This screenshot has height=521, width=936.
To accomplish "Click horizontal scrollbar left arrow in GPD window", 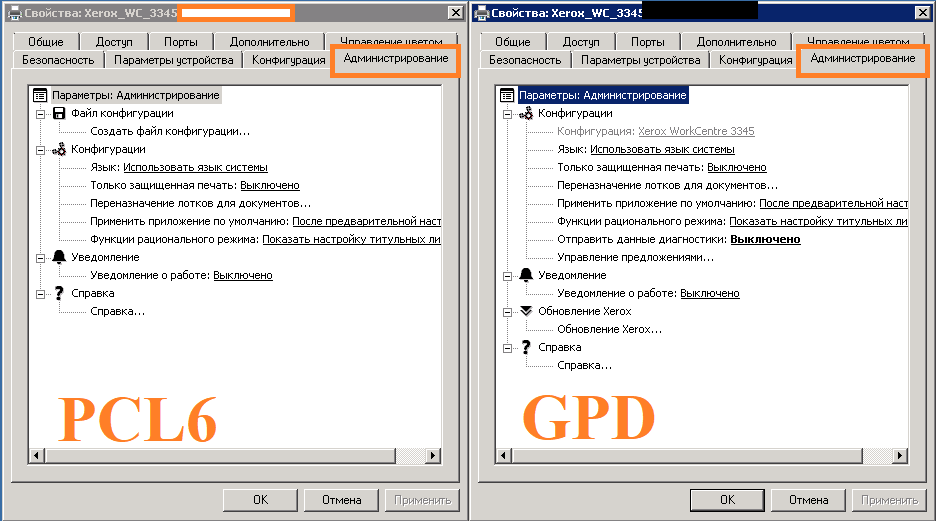I will click(x=503, y=456).
